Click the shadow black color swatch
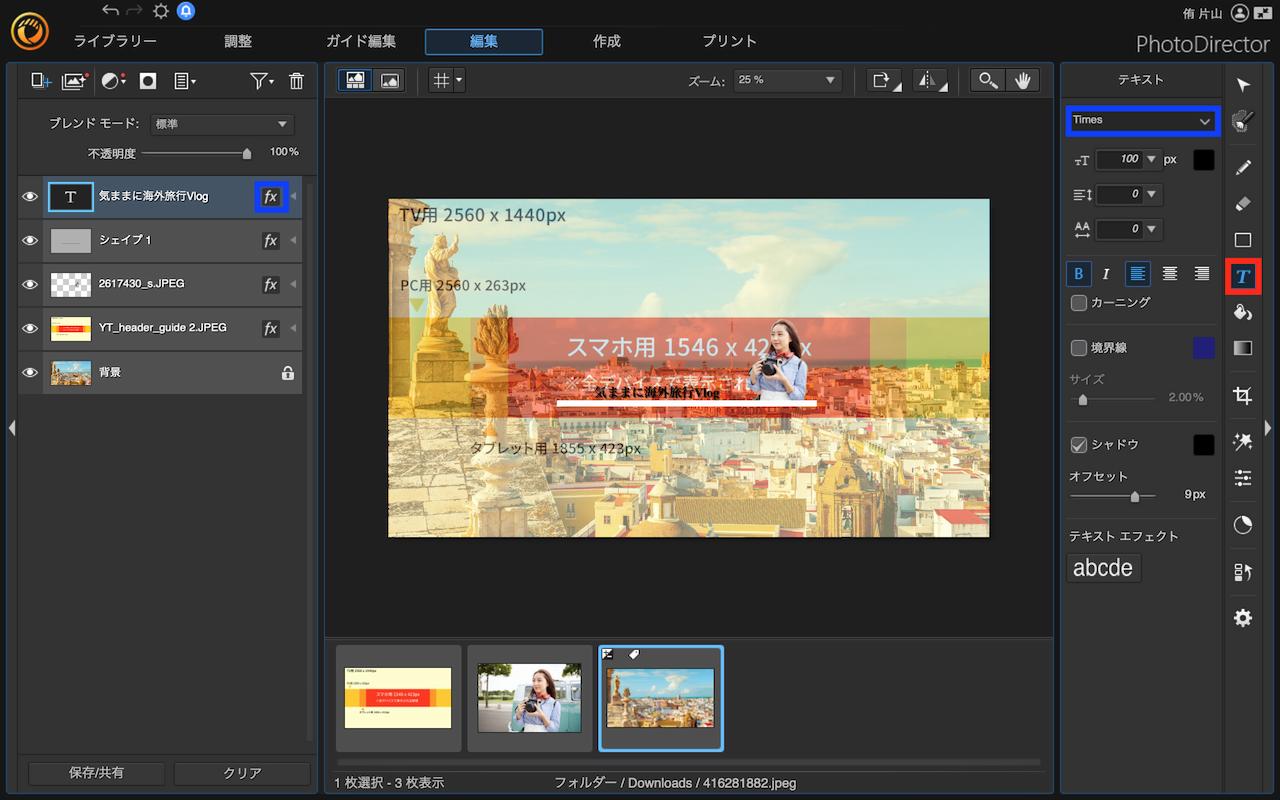Viewport: 1280px width, 800px height. click(1203, 444)
